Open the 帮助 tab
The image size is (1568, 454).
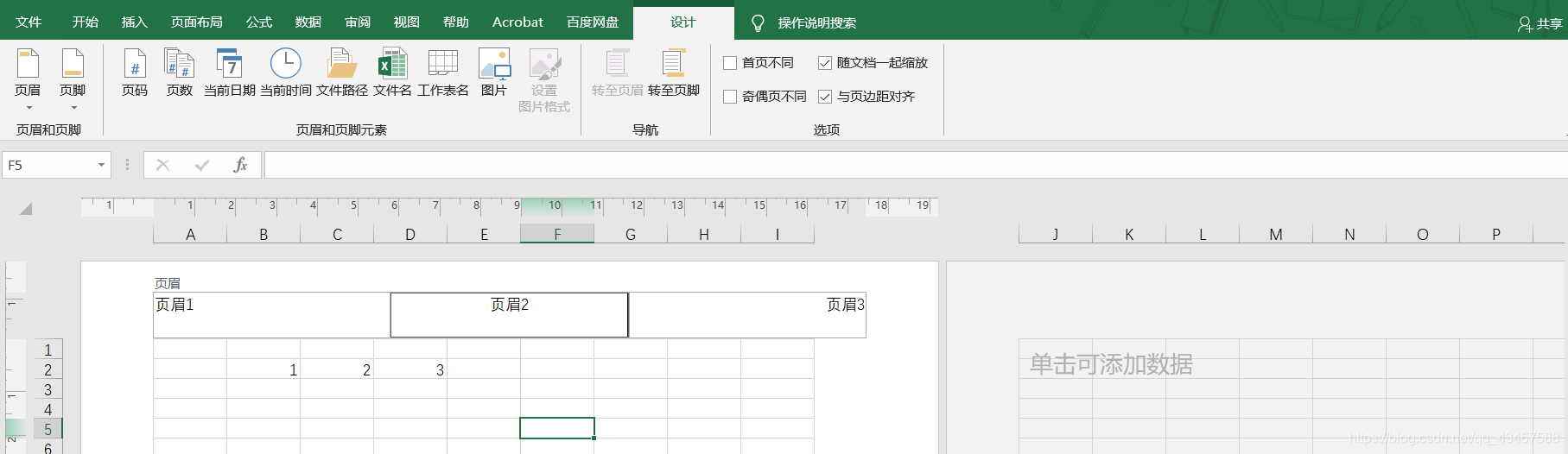point(456,22)
